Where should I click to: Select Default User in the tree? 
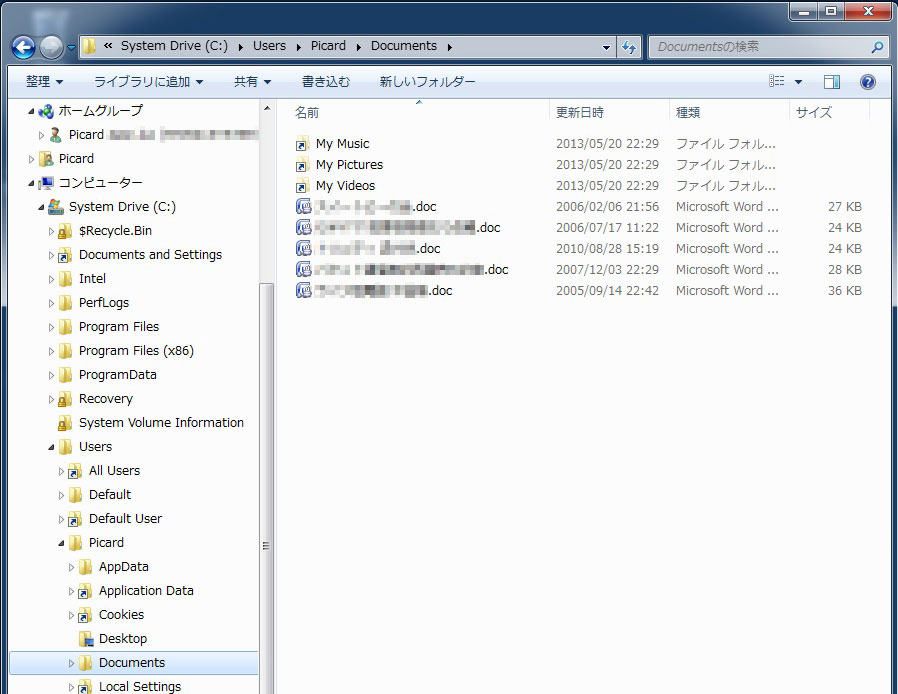(x=125, y=519)
